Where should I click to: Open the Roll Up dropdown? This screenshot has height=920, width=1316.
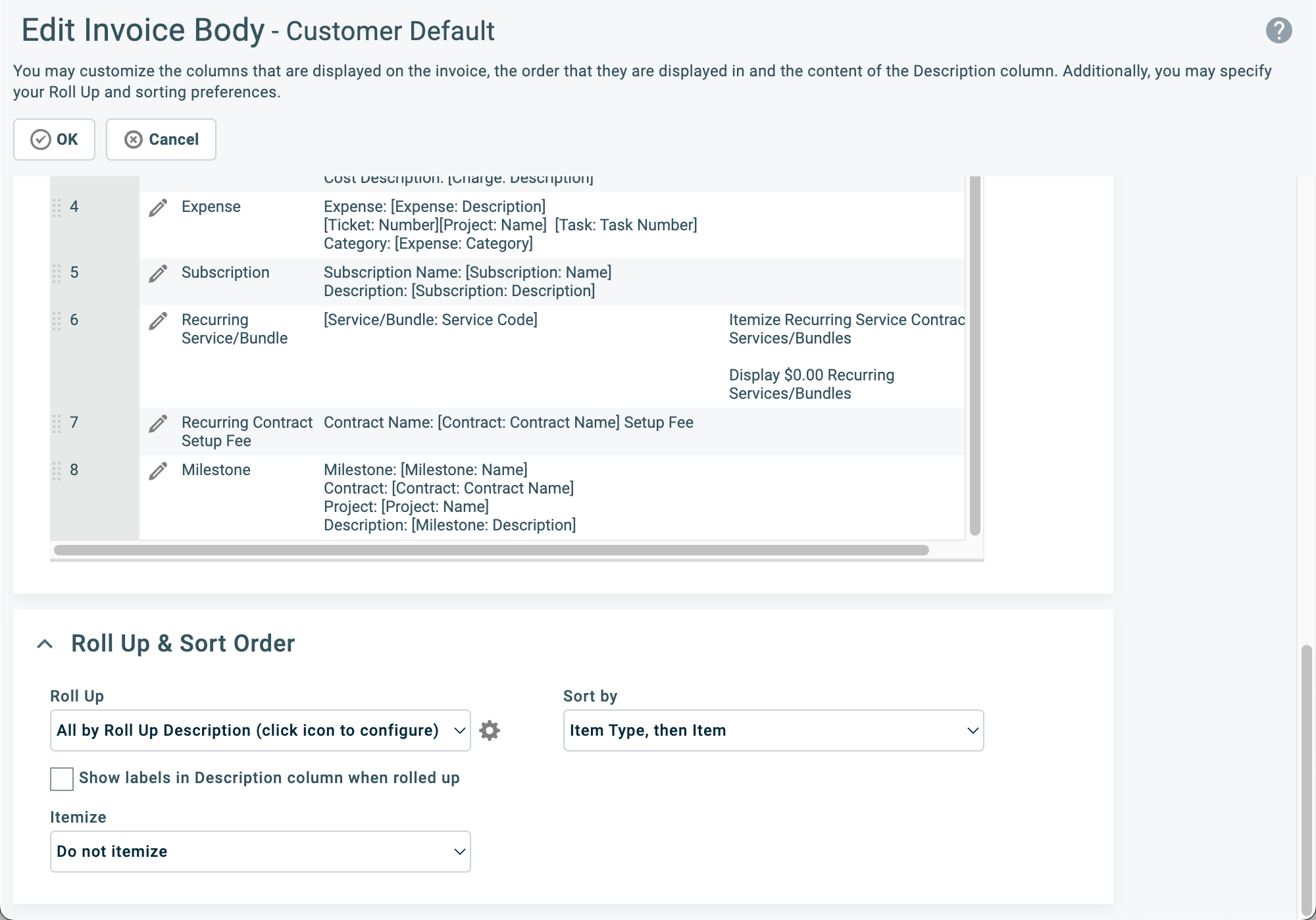(x=261, y=730)
